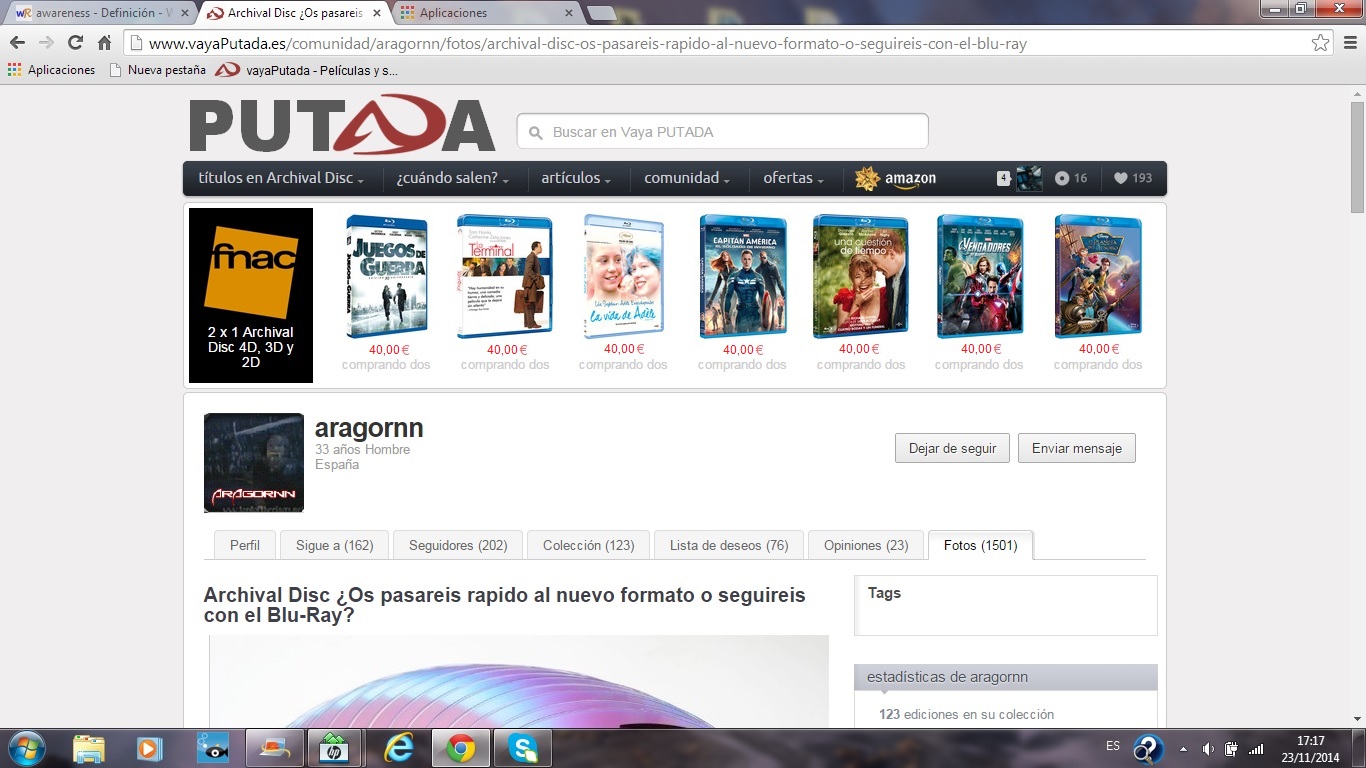
Task: Open new tab button
Action: coord(601,13)
